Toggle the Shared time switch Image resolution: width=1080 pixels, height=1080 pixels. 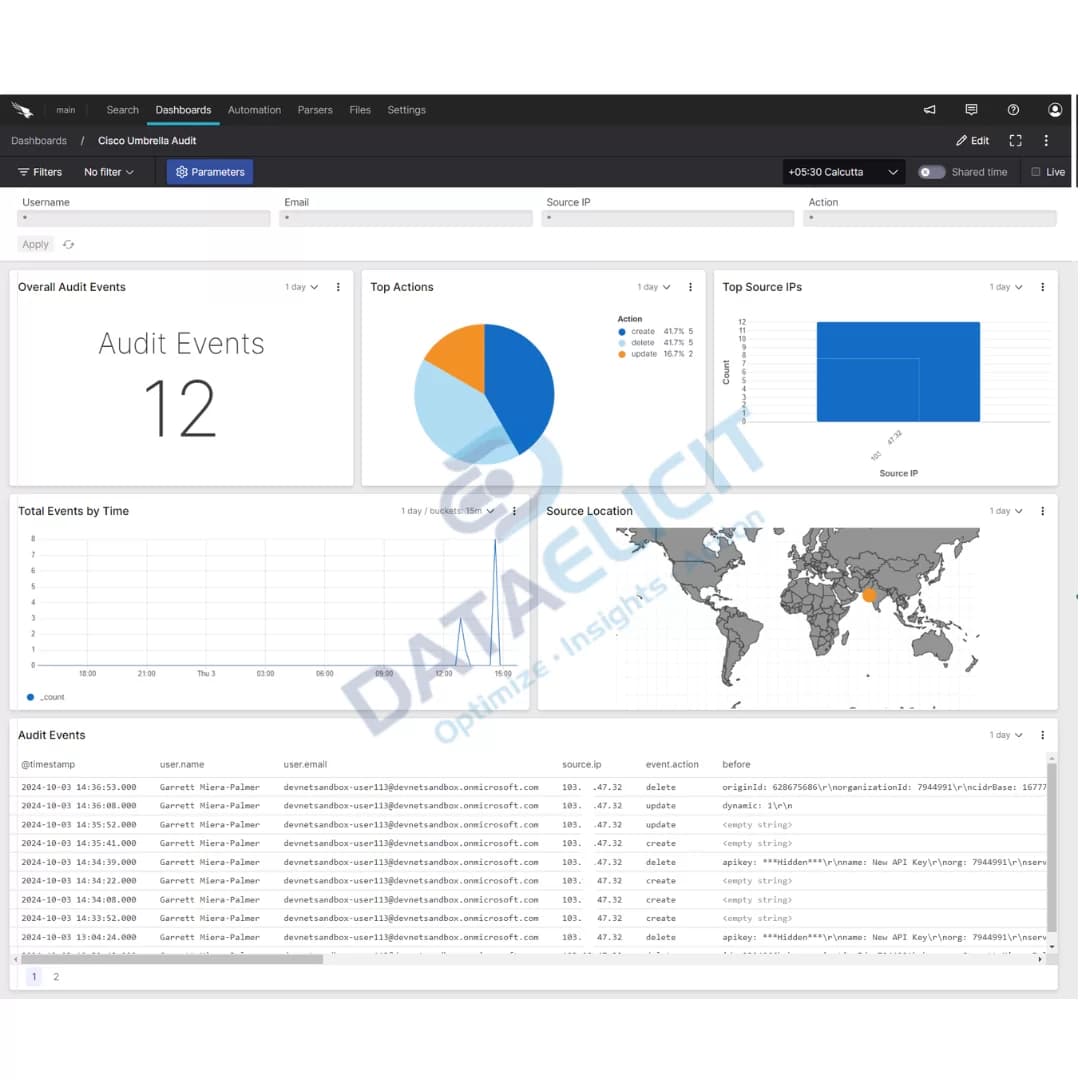[x=931, y=172]
